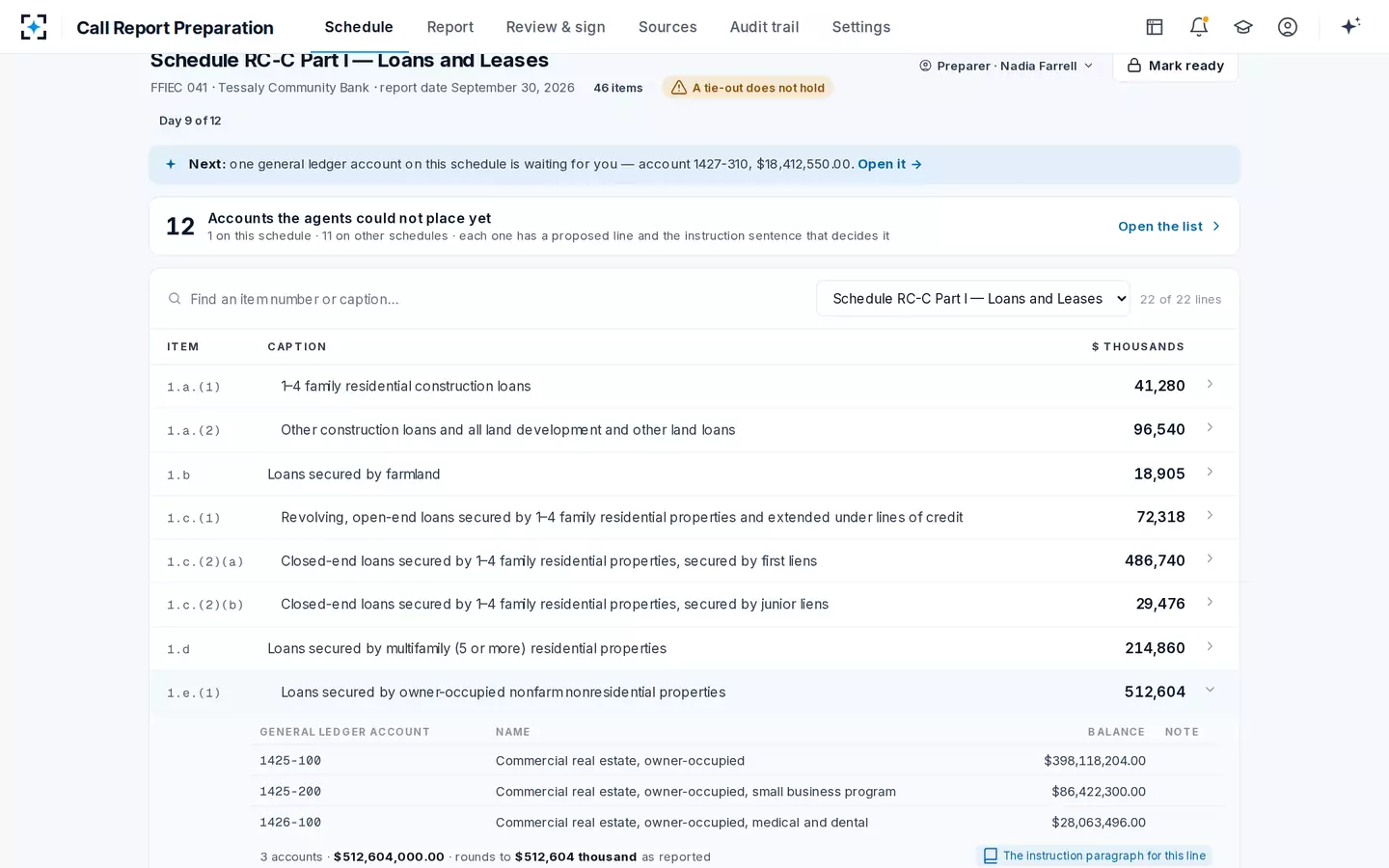Screen dimensions: 1389x868
Task: Open the instruction paragraph for this line
Action: tap(1095, 855)
